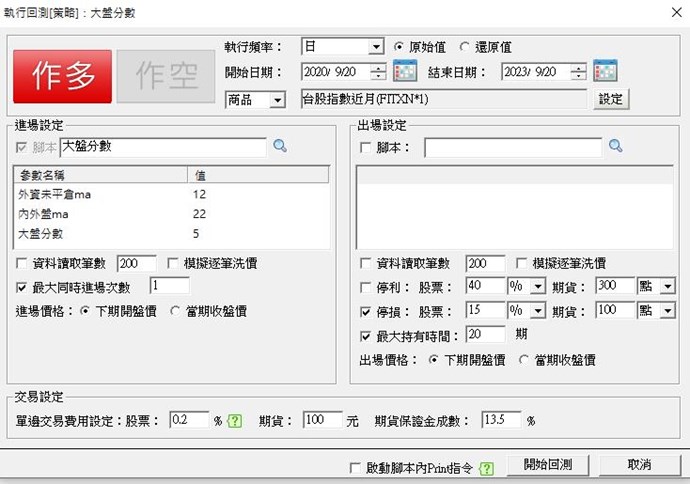Enable the 啟動腳本內Print指令 checkbox
690x484 pixels.
click(356, 467)
